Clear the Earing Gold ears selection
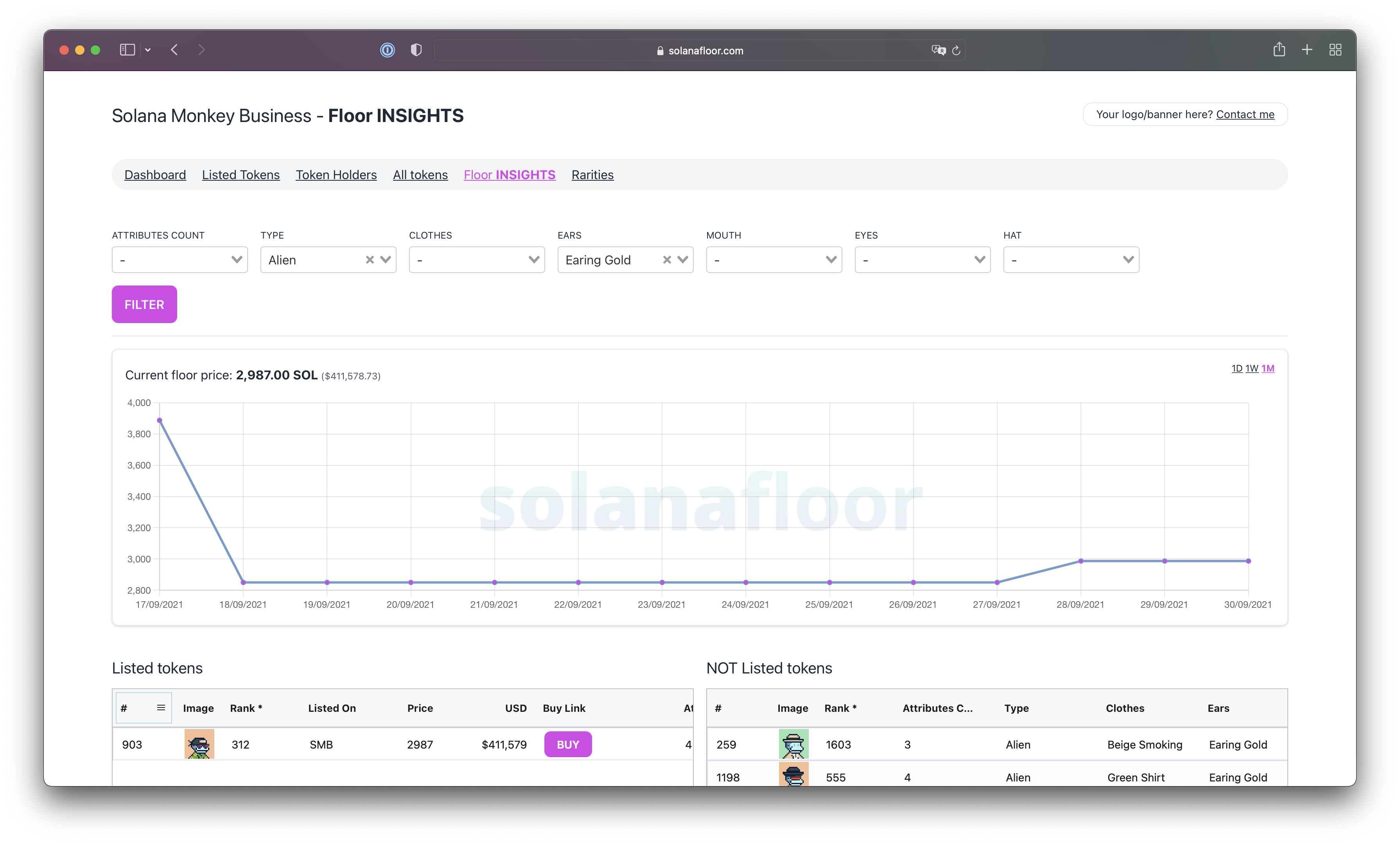 667,260
